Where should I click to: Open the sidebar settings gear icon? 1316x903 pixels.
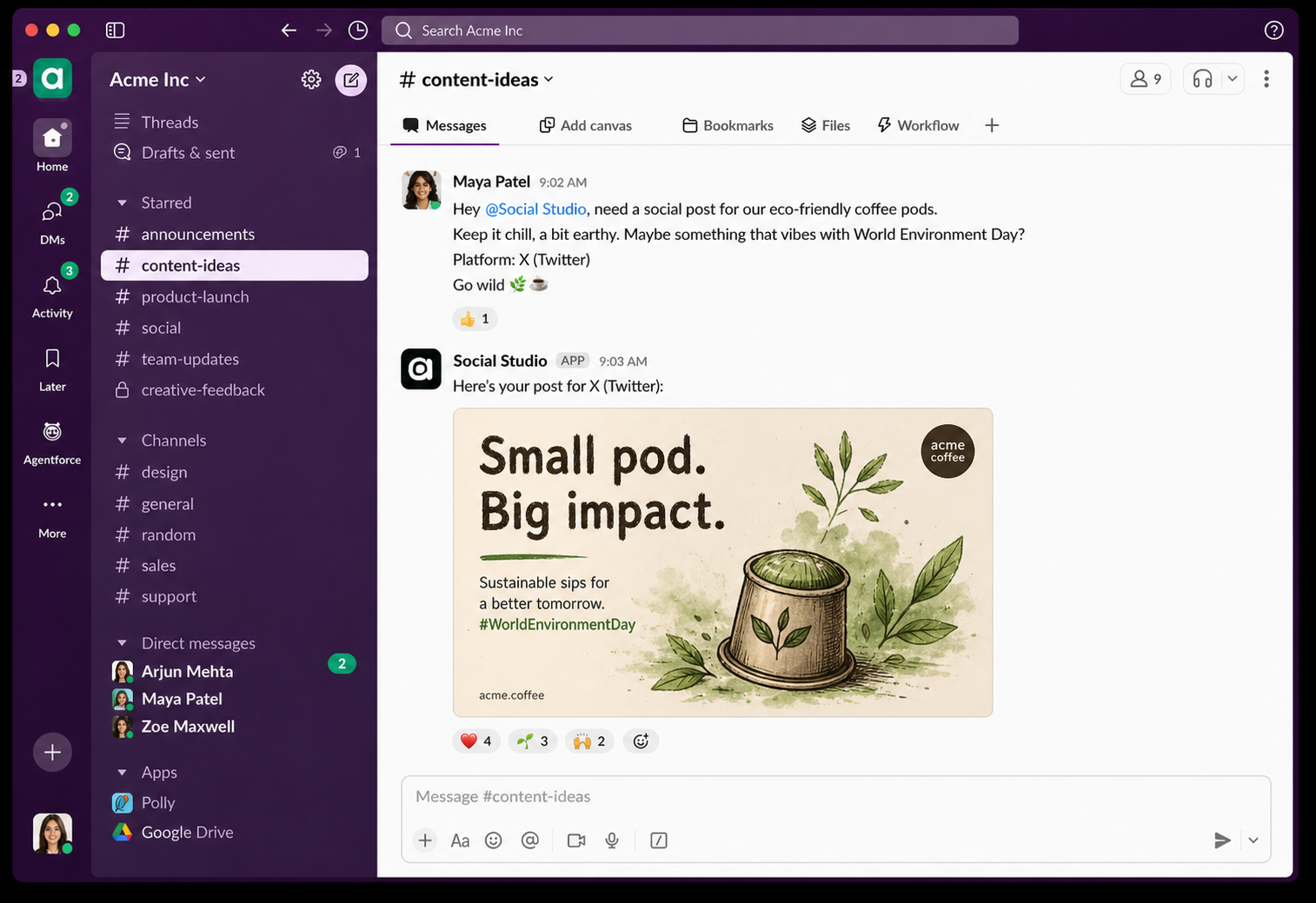pyautogui.click(x=311, y=79)
